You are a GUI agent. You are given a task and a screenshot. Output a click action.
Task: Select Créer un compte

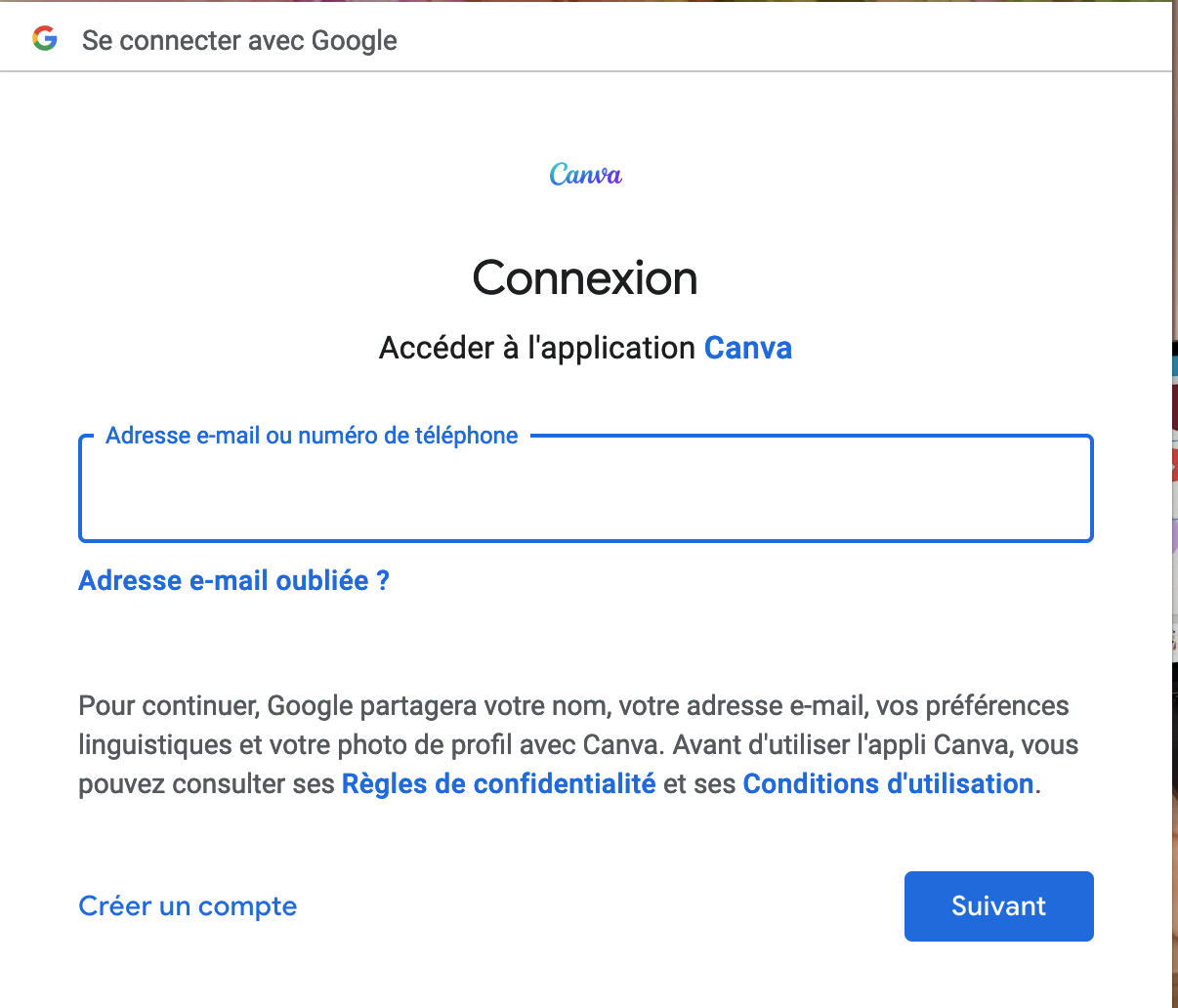coord(188,906)
